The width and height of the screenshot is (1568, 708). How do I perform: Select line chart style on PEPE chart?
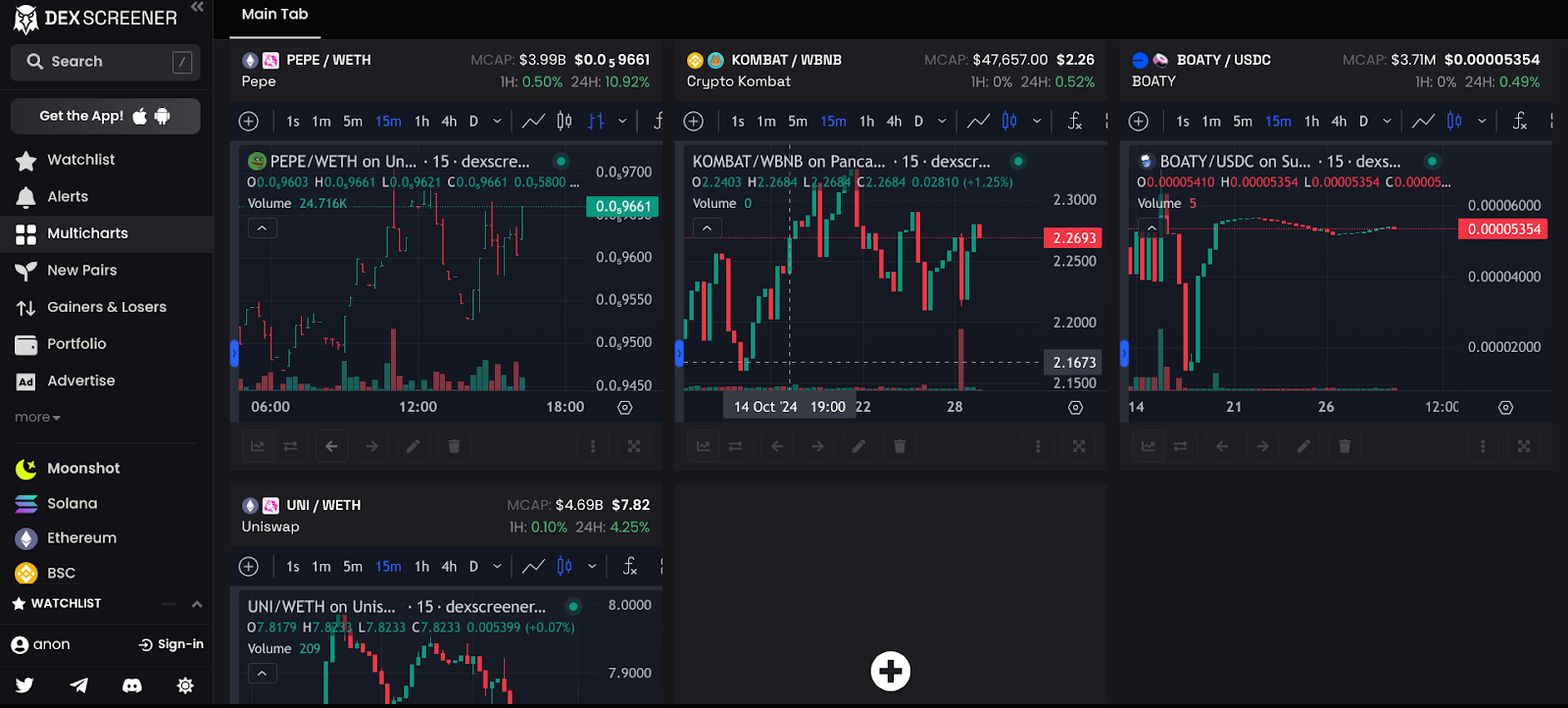pos(533,122)
